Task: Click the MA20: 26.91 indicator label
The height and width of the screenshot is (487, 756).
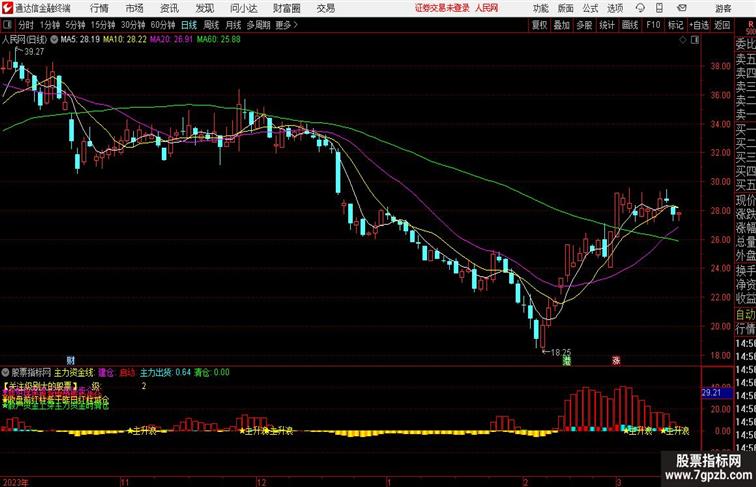Action: tap(171, 40)
